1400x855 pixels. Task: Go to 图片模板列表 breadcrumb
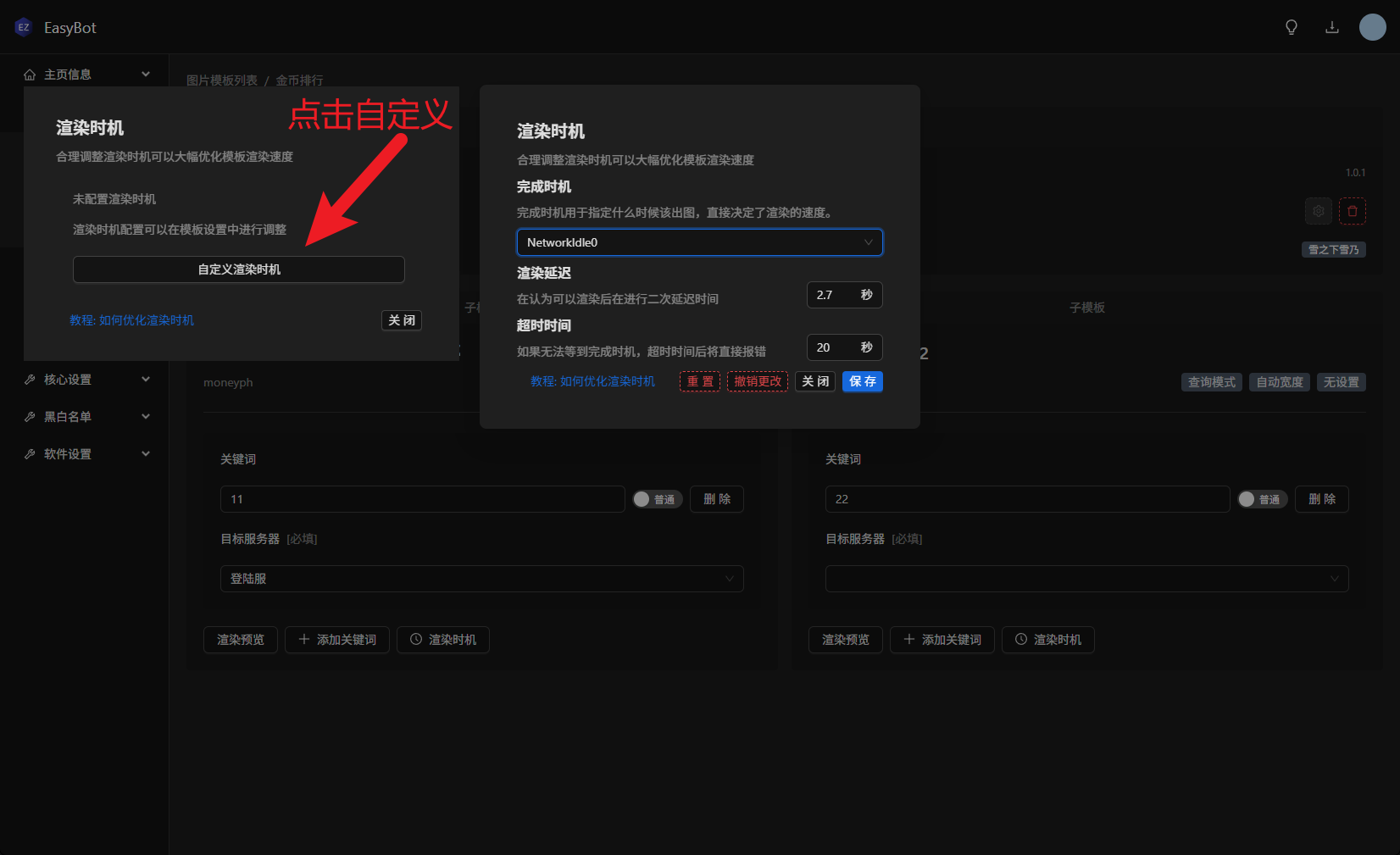coord(222,81)
